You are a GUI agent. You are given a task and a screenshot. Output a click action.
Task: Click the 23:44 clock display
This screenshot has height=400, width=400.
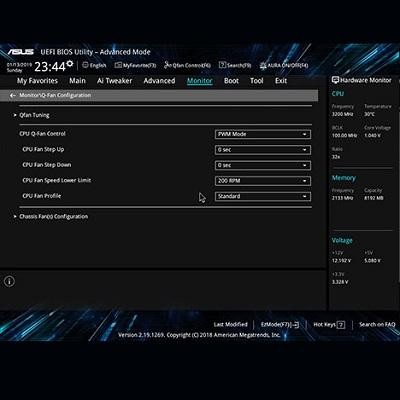tap(50, 67)
